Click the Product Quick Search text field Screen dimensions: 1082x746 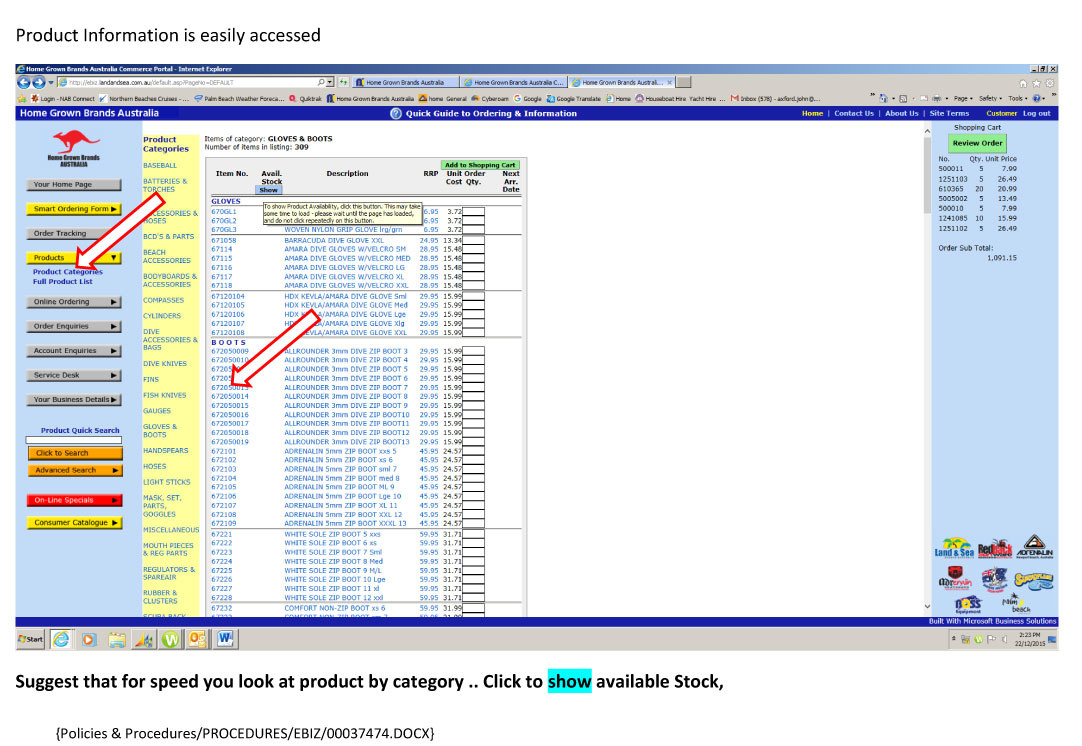[80, 440]
